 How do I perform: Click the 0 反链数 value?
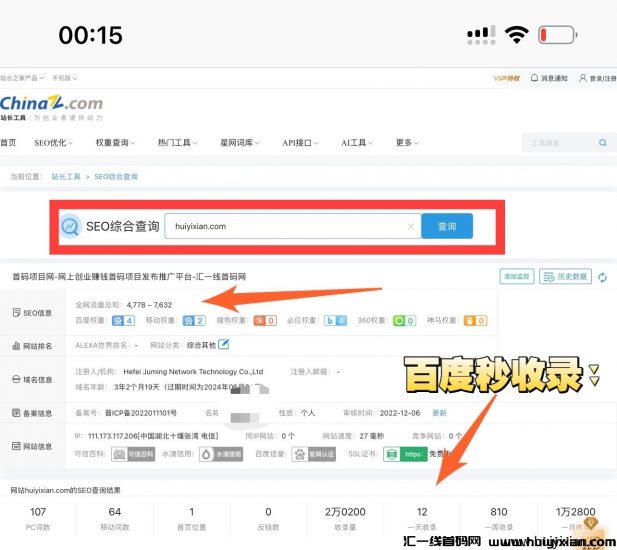268,512
